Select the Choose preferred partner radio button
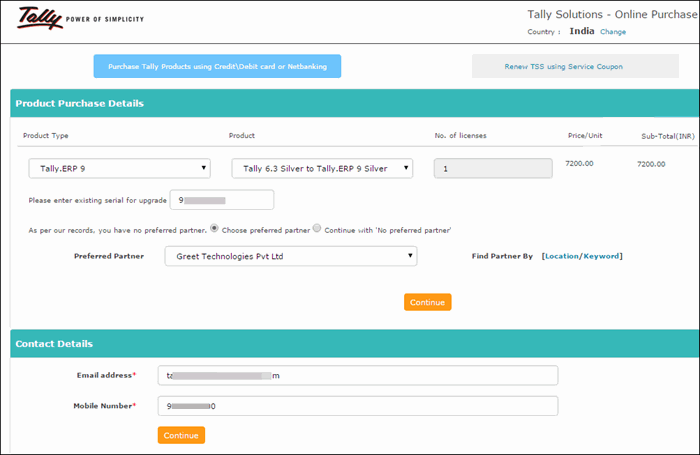The height and width of the screenshot is (455, 700). pos(214,228)
